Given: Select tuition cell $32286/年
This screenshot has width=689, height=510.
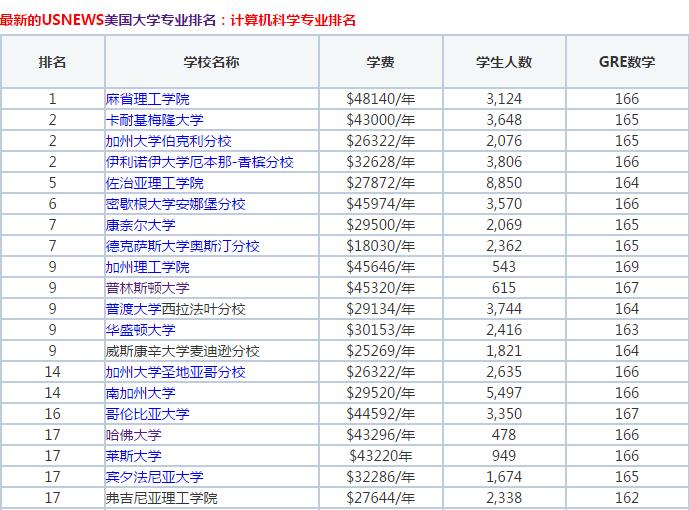Looking at the screenshot, I should point(381,477).
